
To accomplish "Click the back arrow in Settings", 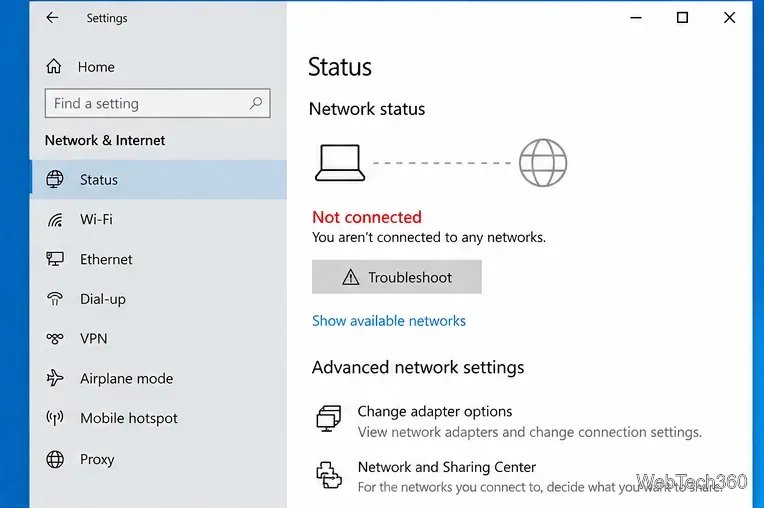I will 52,18.
